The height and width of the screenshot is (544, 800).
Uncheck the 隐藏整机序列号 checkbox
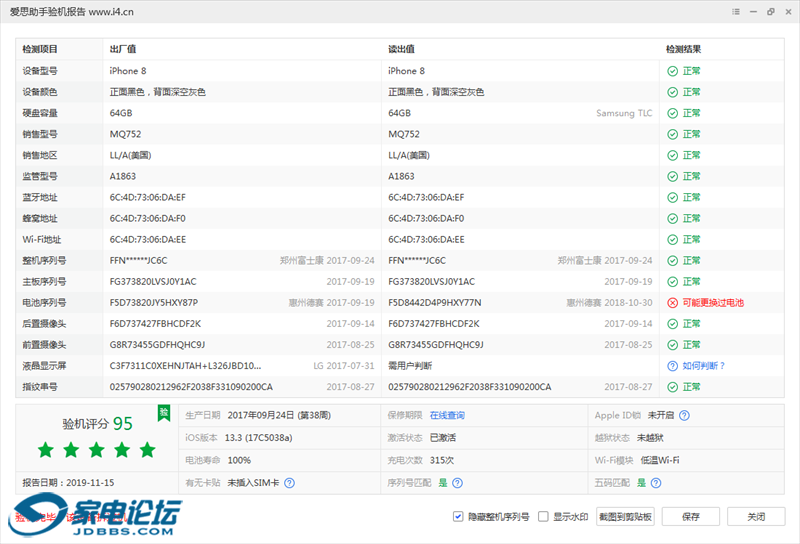click(458, 516)
